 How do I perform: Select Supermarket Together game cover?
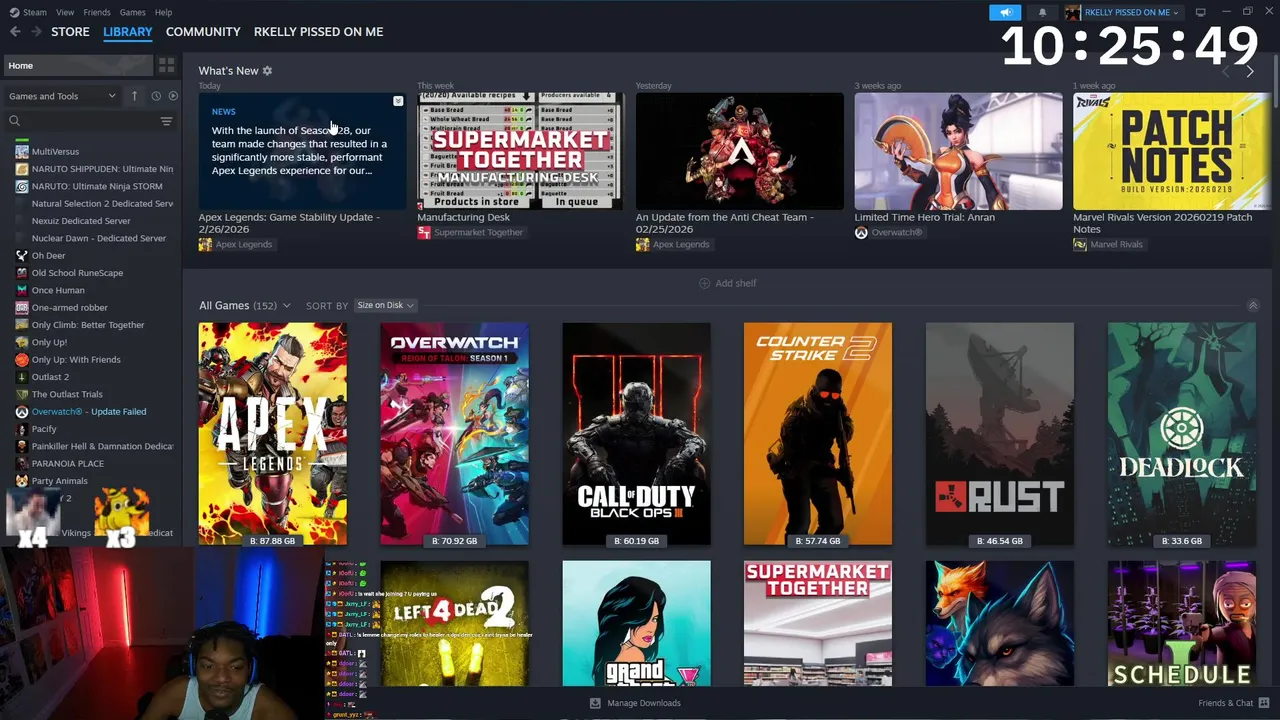(x=818, y=623)
